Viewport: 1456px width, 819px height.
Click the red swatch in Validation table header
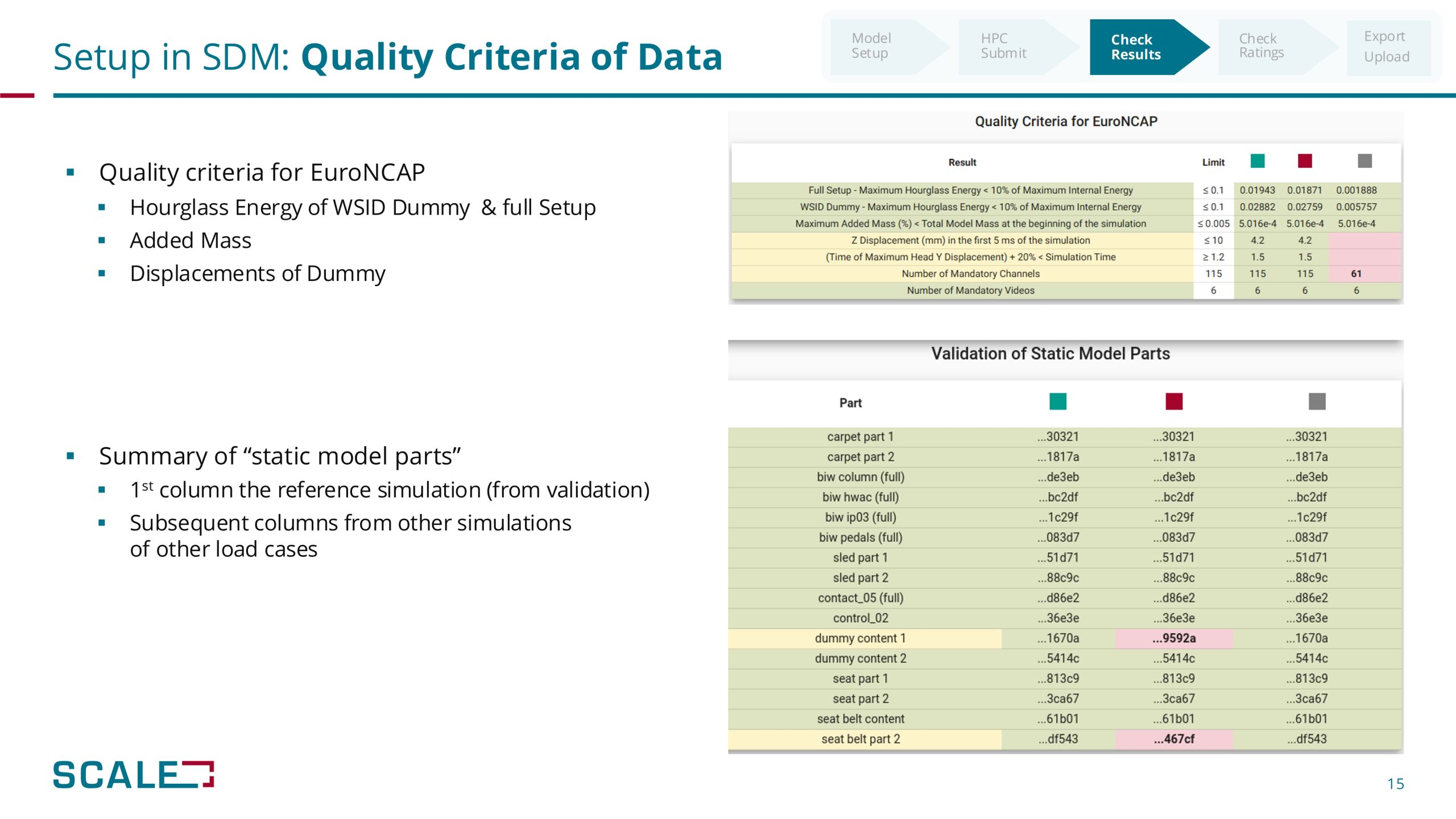tap(1174, 402)
